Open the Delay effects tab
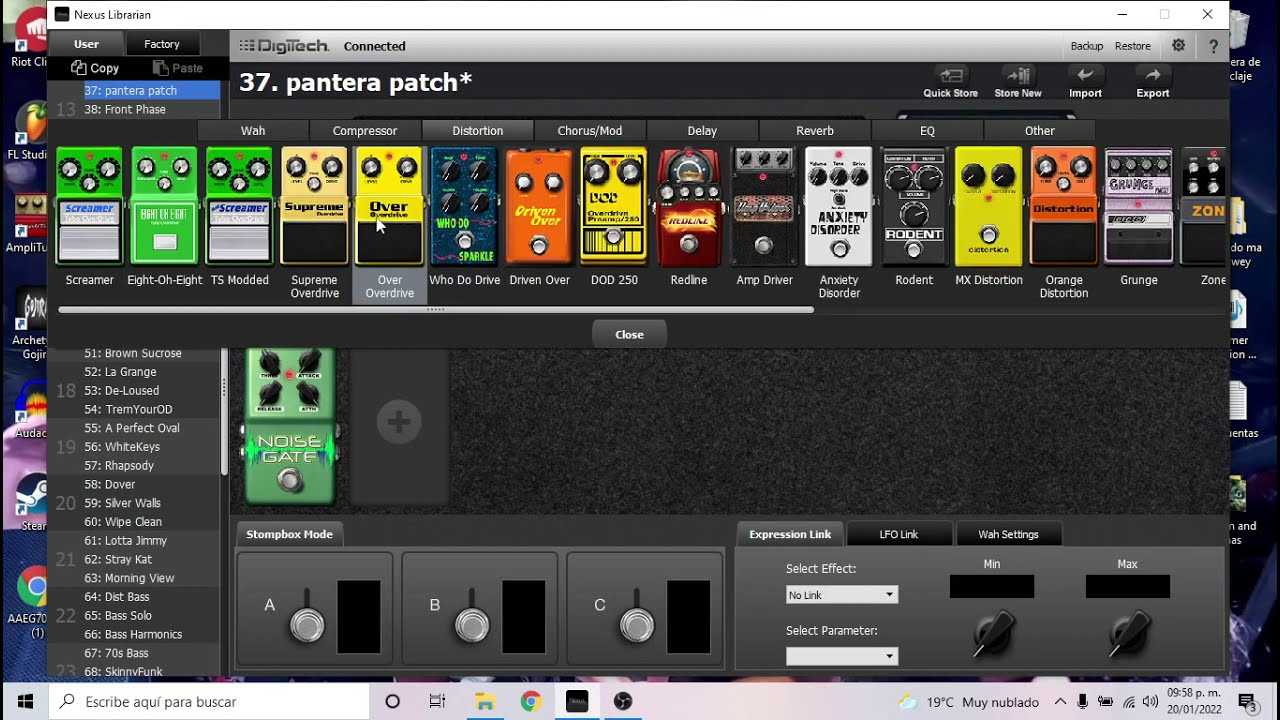1280x720 pixels. (x=702, y=130)
